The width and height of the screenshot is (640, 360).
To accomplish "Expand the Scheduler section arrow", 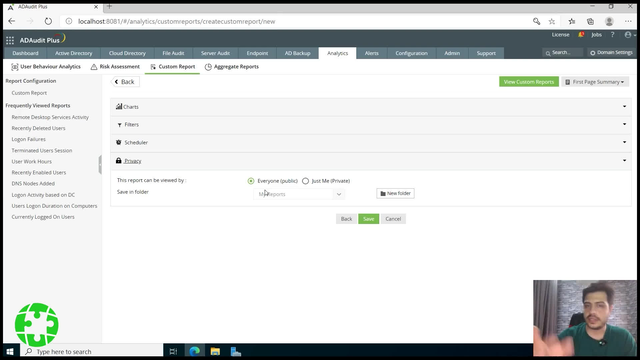I will click(x=624, y=142).
